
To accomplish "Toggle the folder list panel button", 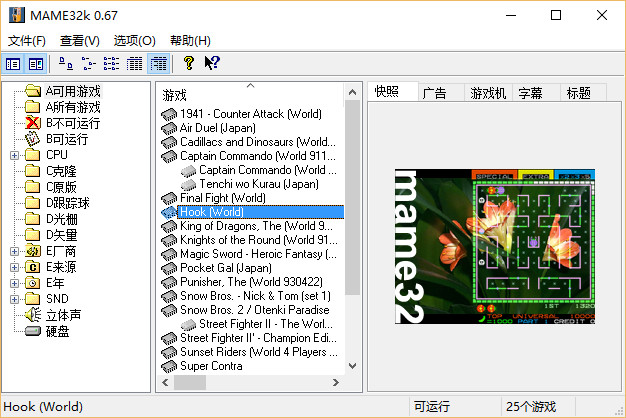I will click(13, 64).
